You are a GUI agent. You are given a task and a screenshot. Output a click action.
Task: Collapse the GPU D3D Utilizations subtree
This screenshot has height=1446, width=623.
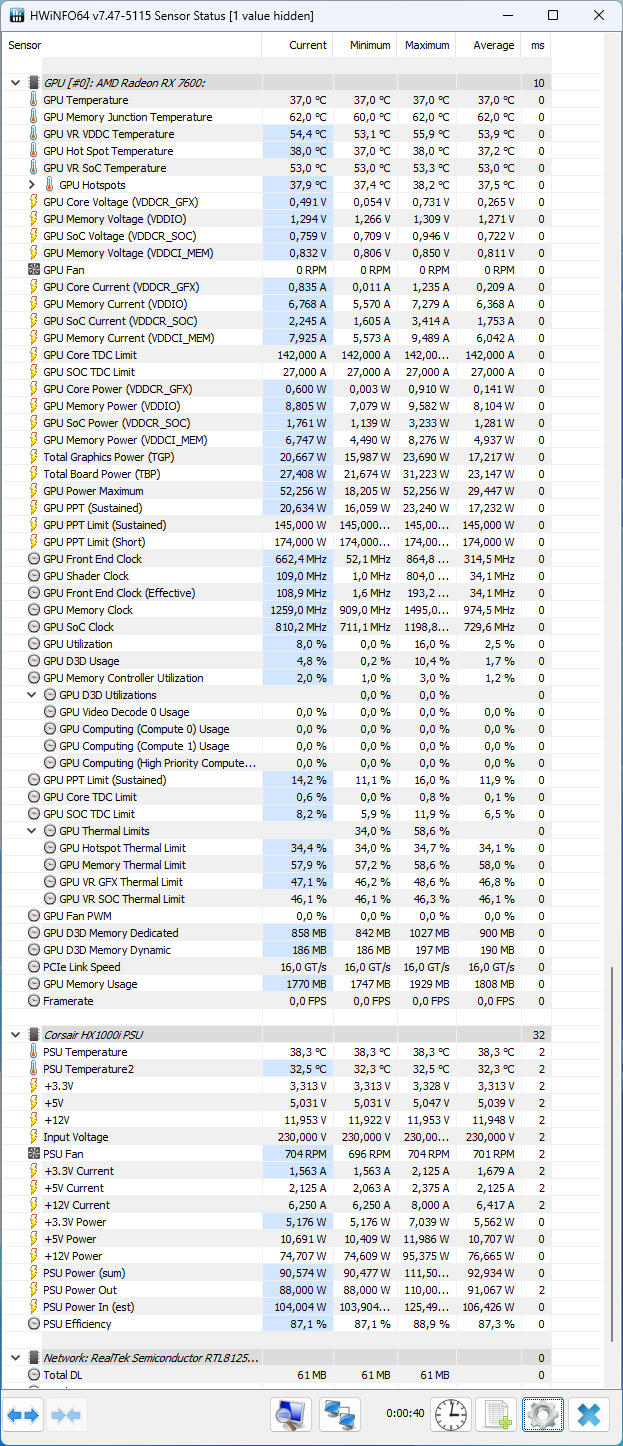(32, 695)
